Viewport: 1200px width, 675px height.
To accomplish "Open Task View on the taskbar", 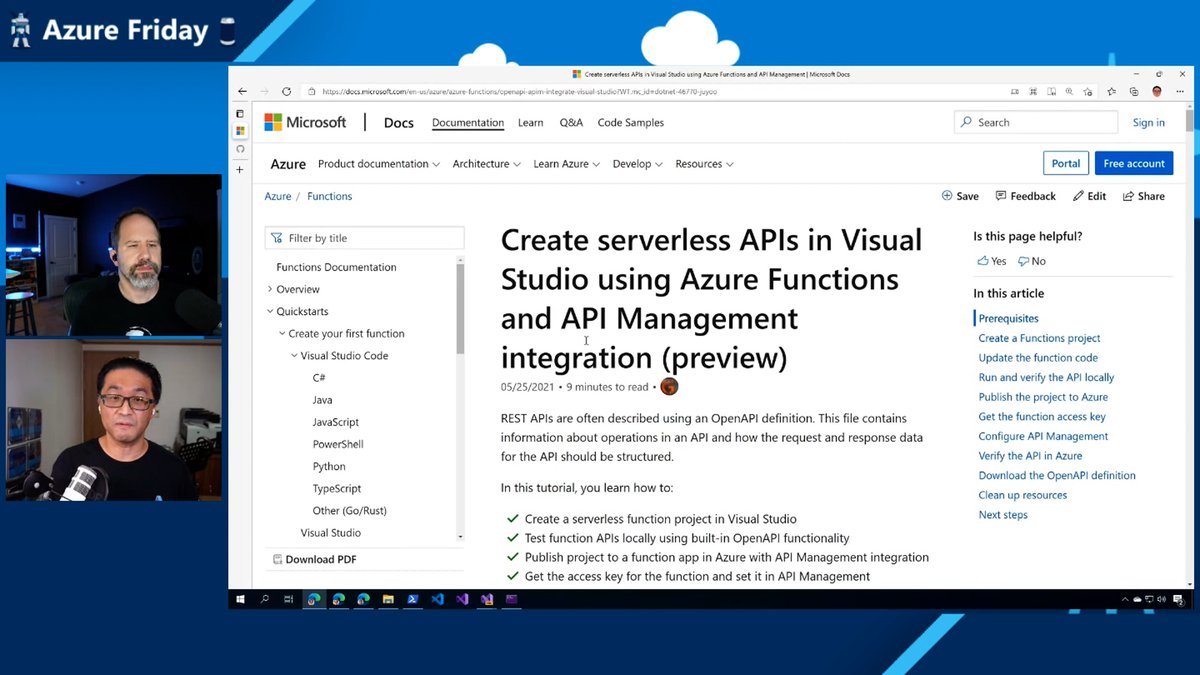I will point(289,599).
